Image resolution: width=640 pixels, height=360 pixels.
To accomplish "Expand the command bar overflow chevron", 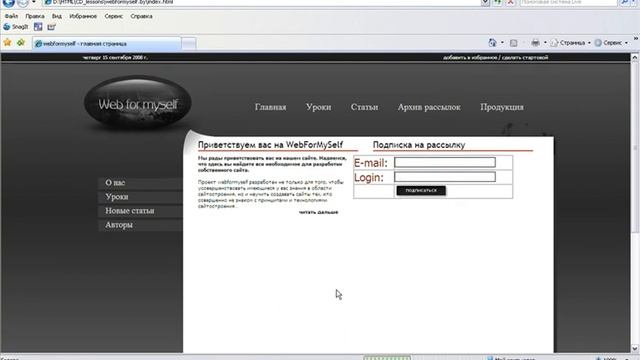I will pos(636,38).
